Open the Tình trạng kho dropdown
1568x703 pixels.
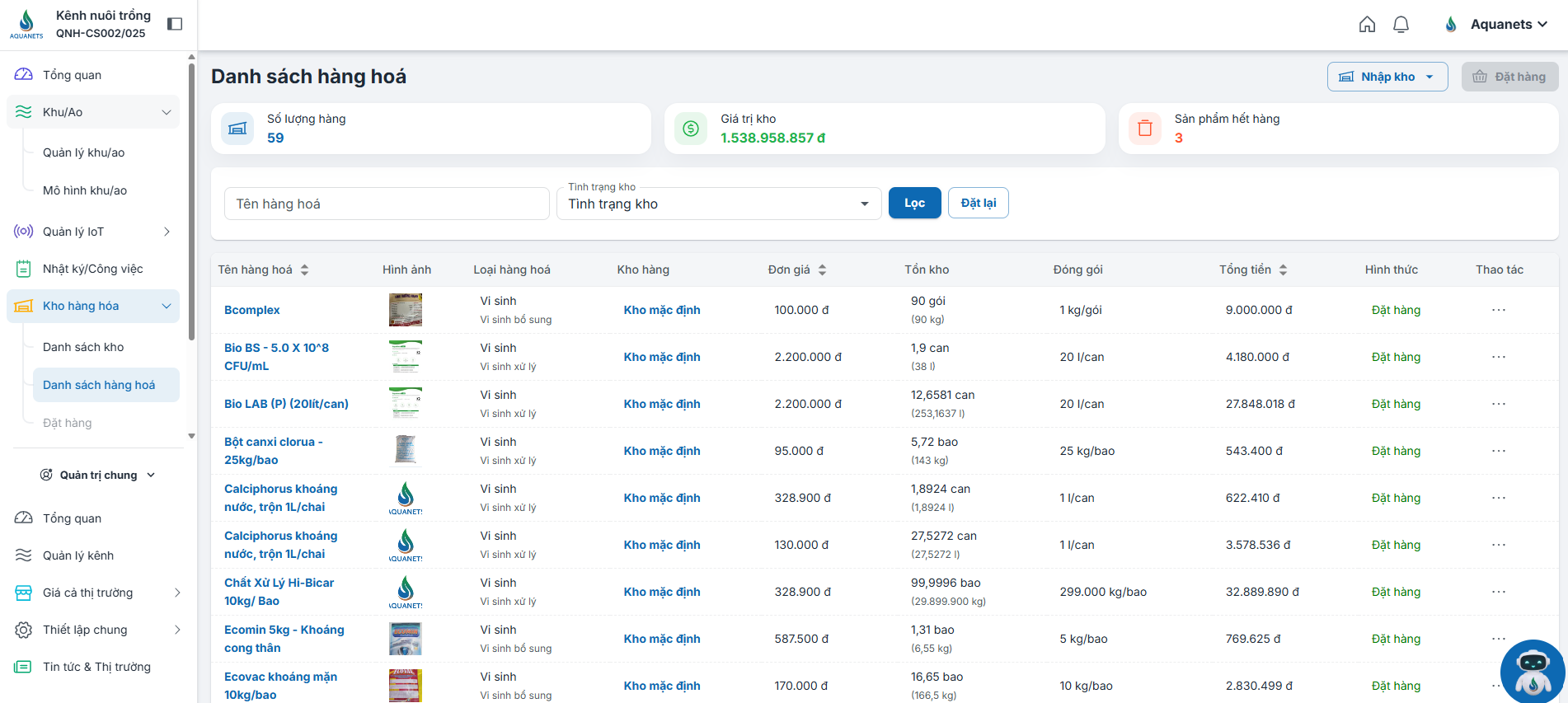tap(718, 204)
